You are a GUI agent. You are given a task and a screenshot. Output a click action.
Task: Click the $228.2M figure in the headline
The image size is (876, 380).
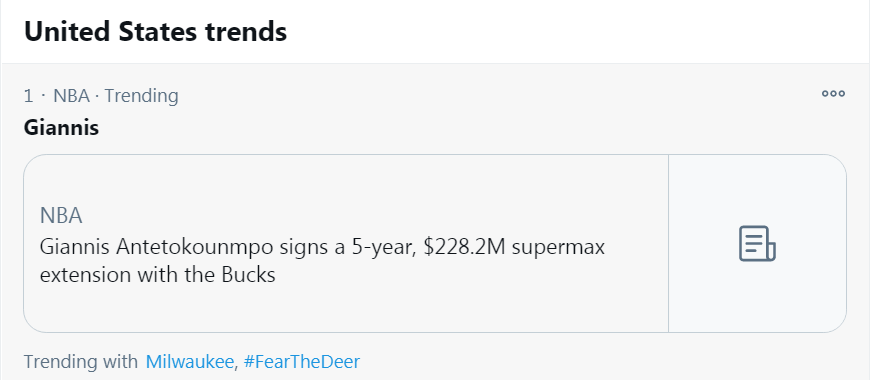tap(464, 246)
